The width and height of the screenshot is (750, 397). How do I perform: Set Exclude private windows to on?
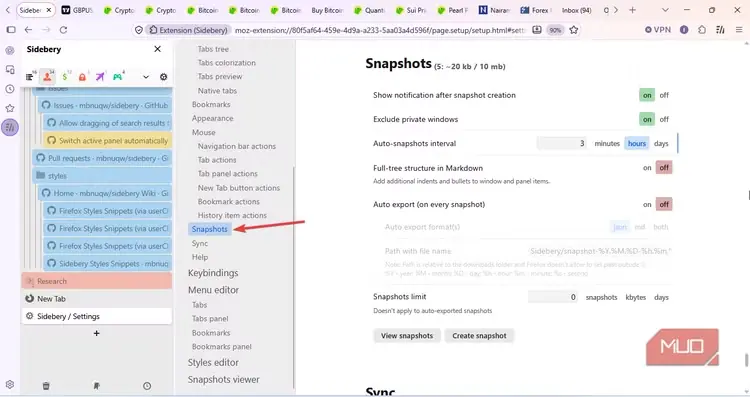(x=647, y=119)
